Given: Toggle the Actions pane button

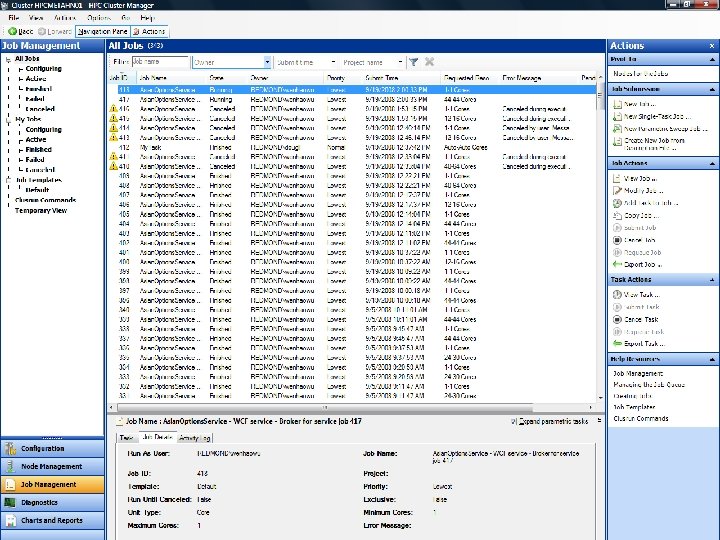Looking at the screenshot, I should pyautogui.click(x=149, y=31).
